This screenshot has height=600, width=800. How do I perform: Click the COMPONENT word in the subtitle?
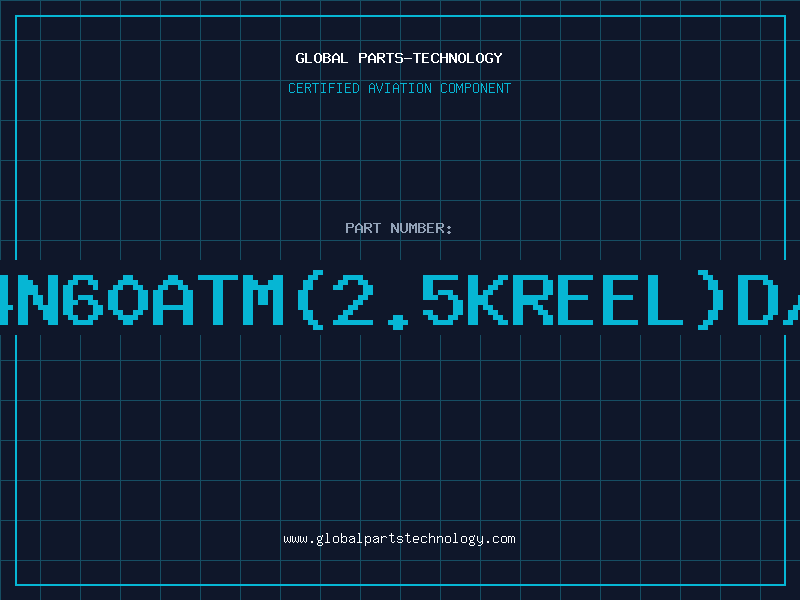475,88
